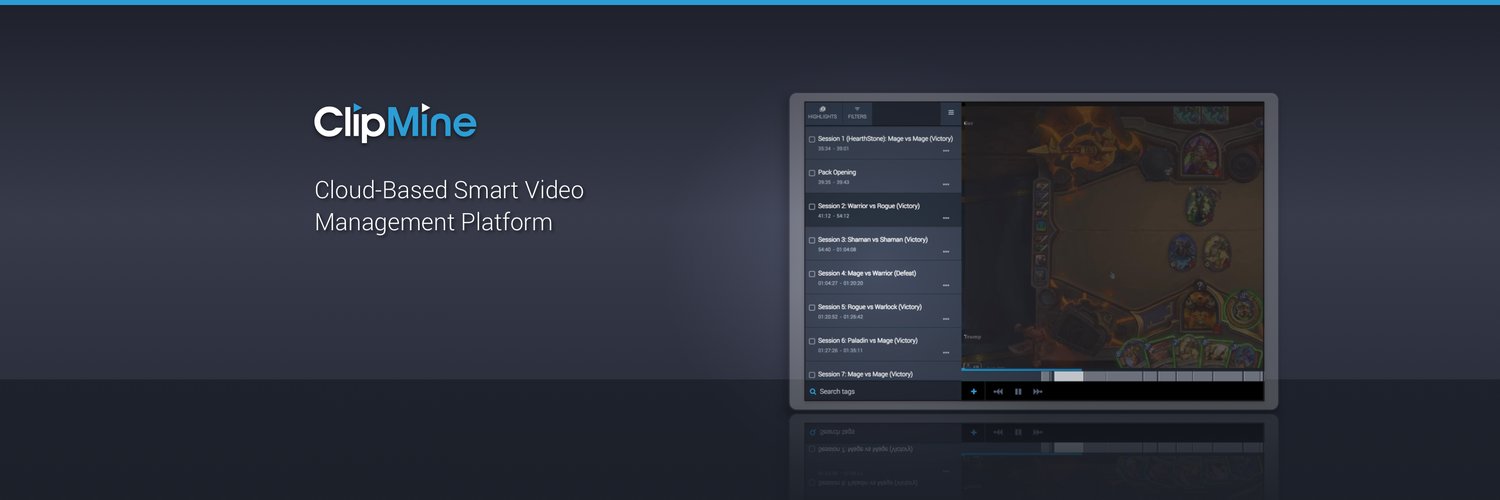Open more options for Session 2
The height and width of the screenshot is (500, 1500).
tap(946, 218)
